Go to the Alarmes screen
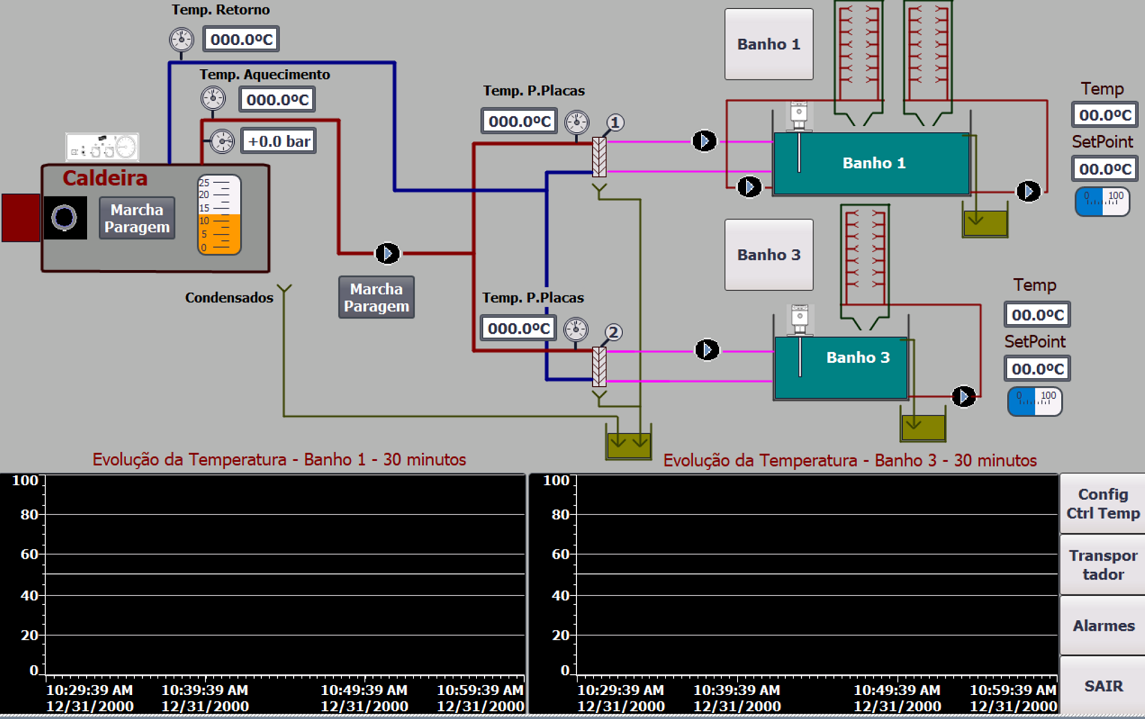1145x719 pixels. pos(1102,626)
